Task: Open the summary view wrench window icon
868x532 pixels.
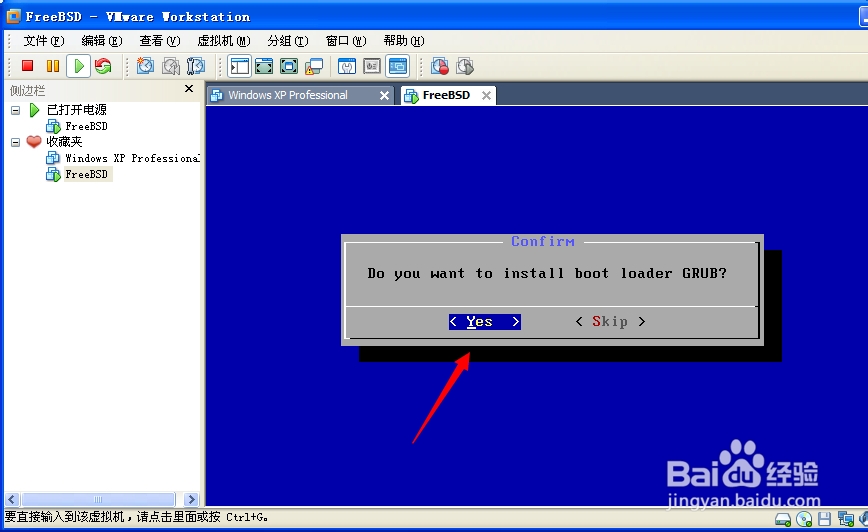Action: point(347,66)
